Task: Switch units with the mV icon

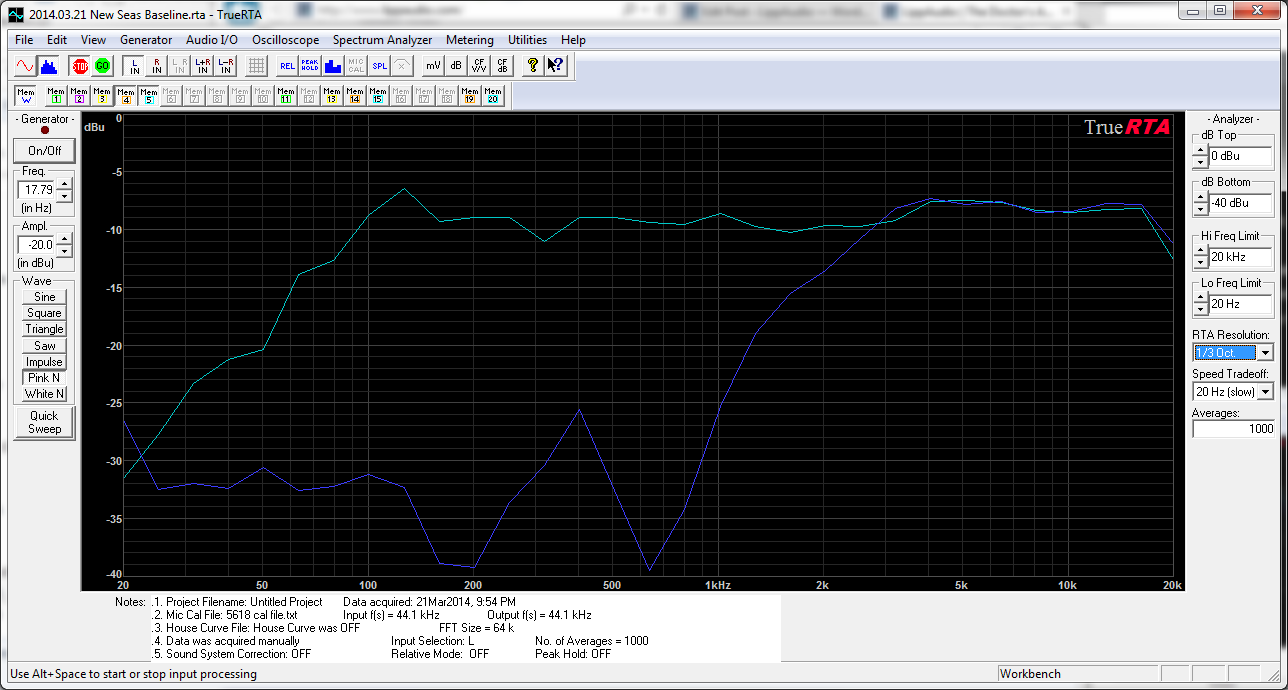Action: point(433,66)
